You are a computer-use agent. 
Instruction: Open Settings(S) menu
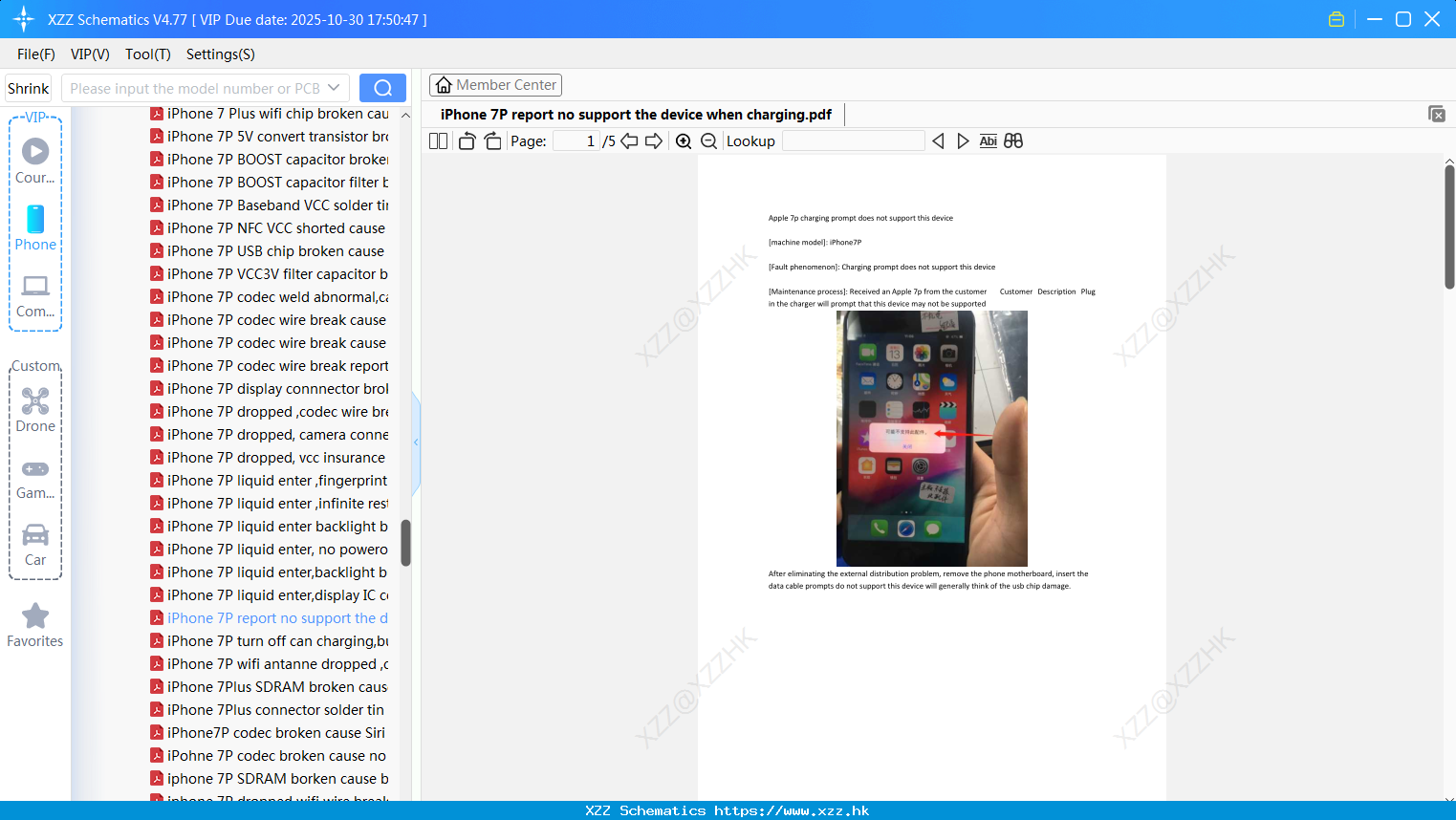[x=221, y=54]
